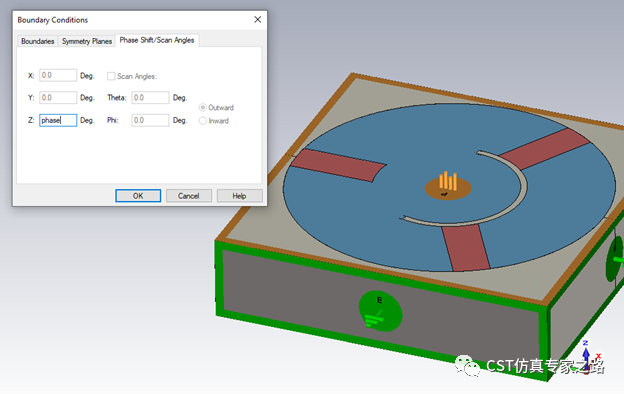Select the Inward radio button
The height and width of the screenshot is (394, 624).
tap(203, 121)
